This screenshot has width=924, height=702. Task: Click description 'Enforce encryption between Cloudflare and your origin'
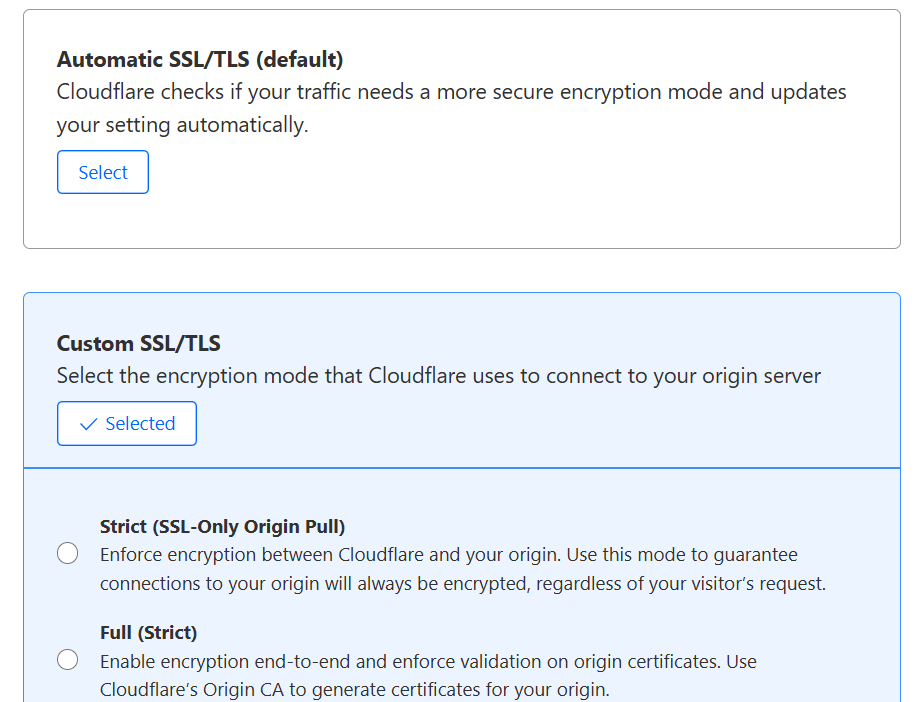(x=330, y=555)
